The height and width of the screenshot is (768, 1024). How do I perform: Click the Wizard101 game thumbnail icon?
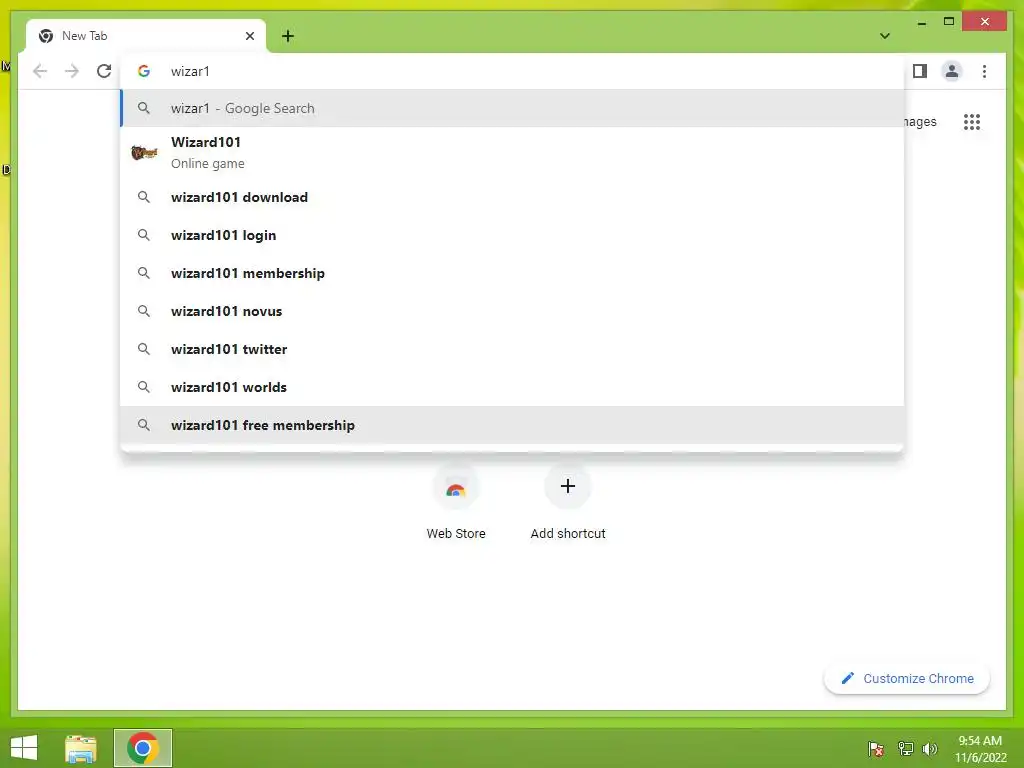144,153
